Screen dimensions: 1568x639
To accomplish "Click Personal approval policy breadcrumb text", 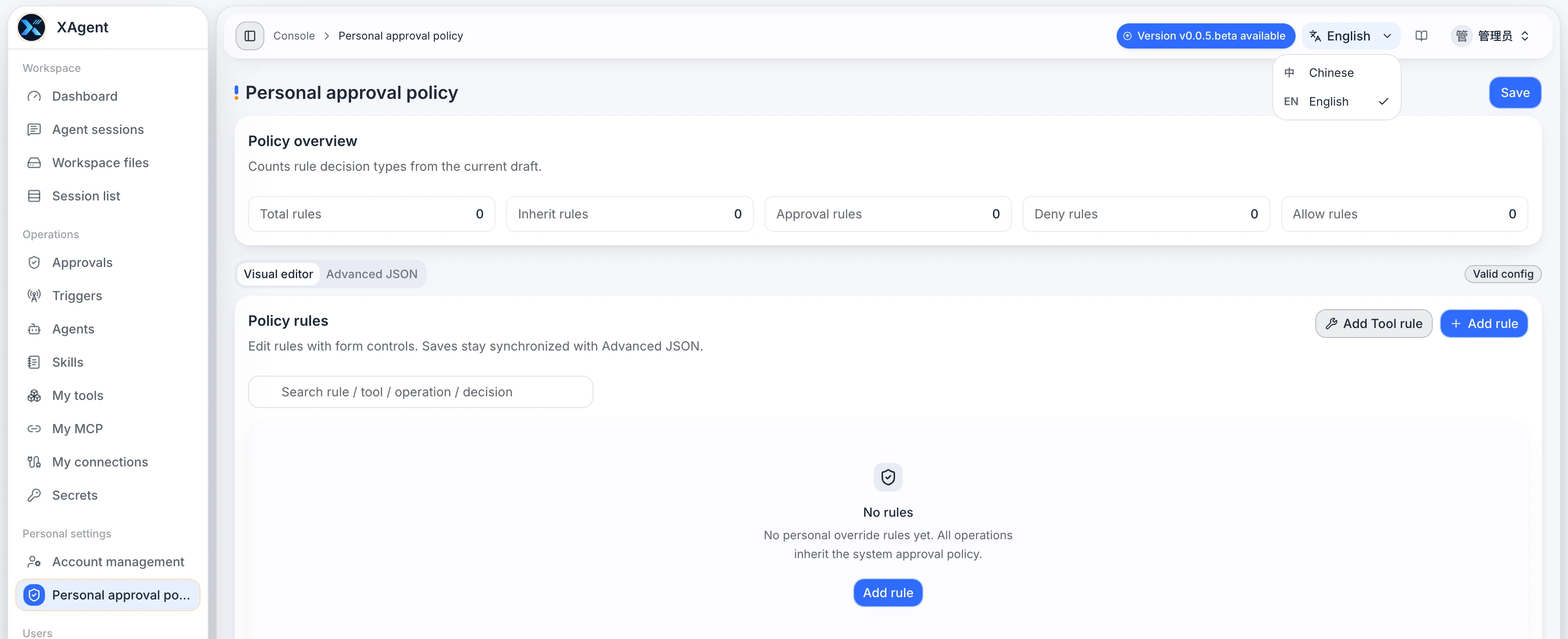I will [x=401, y=36].
